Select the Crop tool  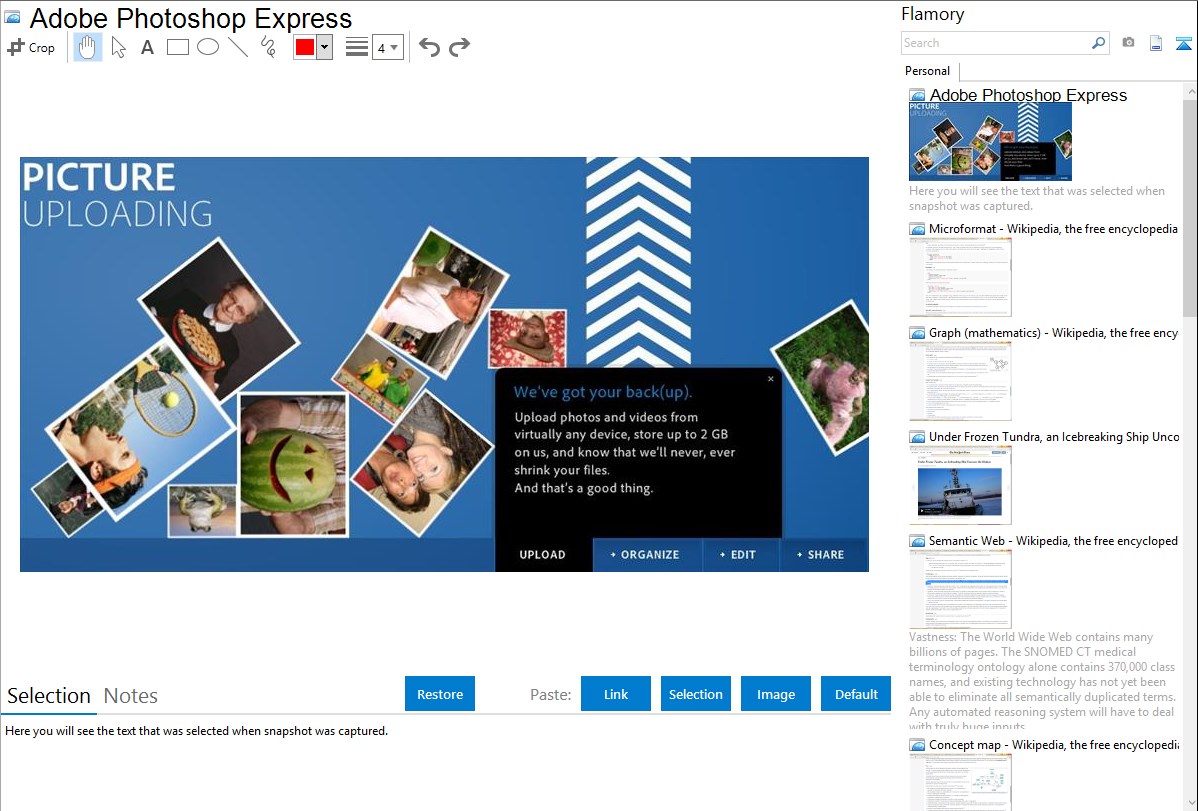pyautogui.click(x=31, y=47)
